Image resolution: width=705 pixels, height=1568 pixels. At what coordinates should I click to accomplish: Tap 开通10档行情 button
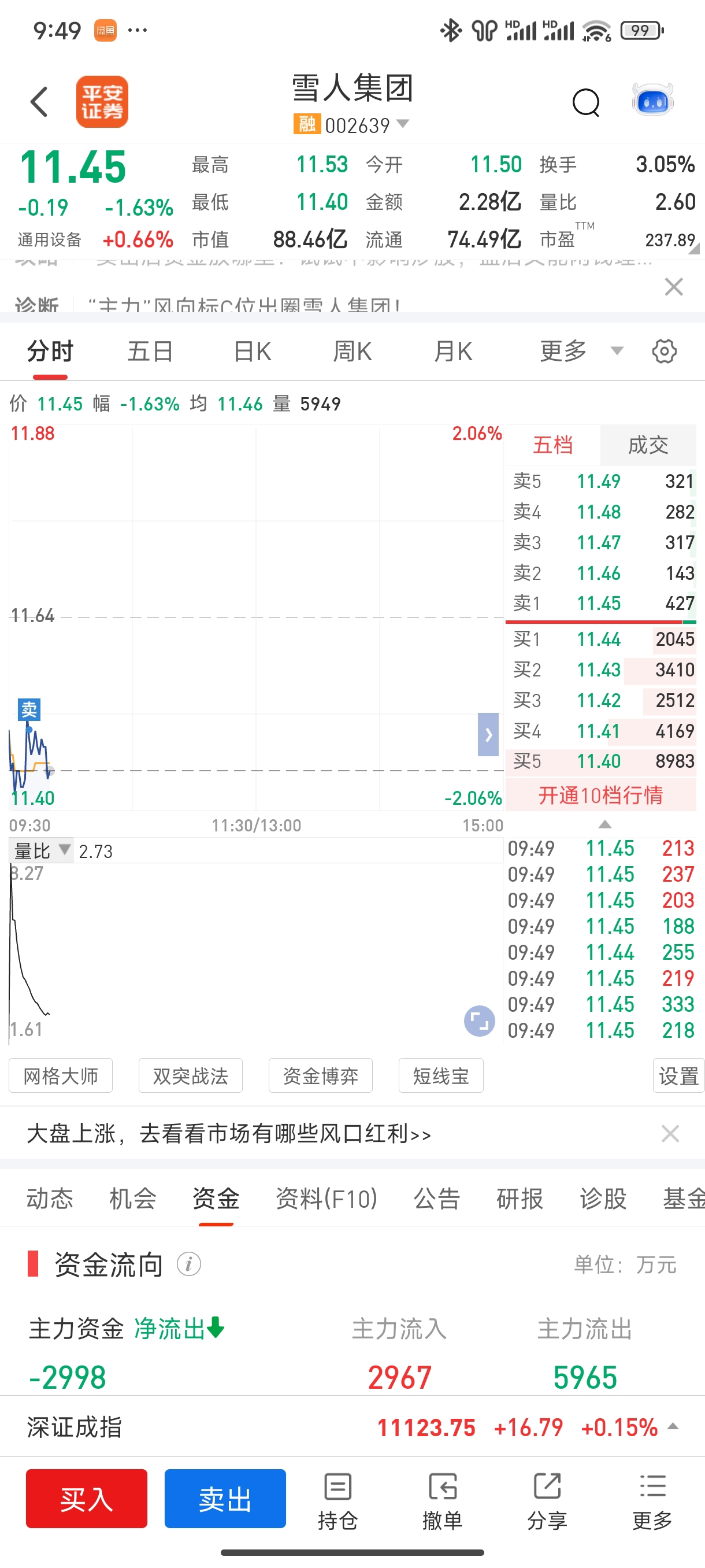(600, 795)
